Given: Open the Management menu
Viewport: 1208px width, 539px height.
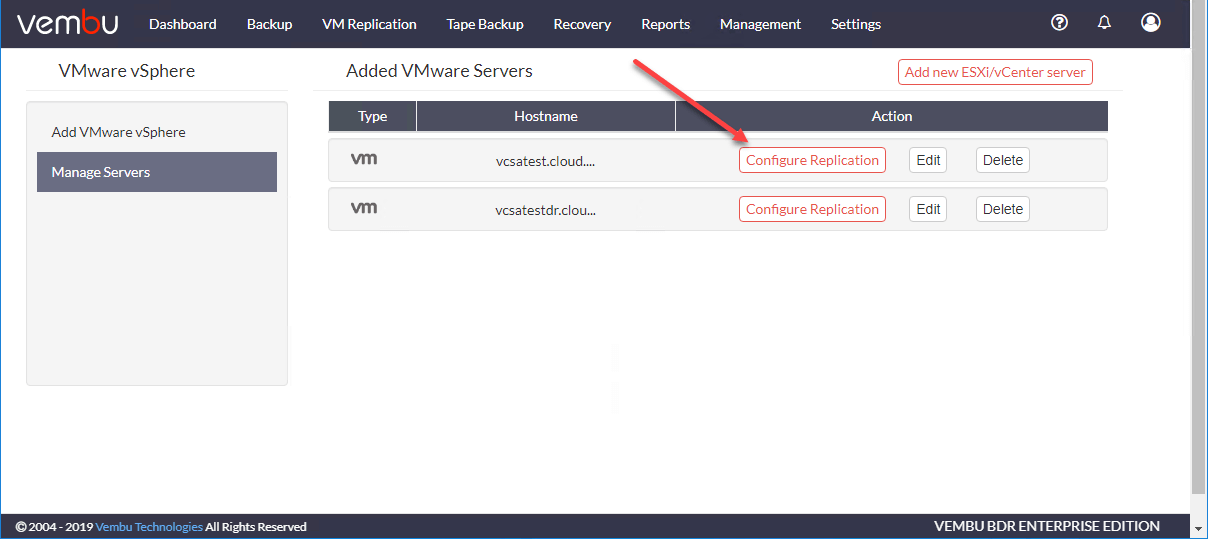Looking at the screenshot, I should click(760, 24).
